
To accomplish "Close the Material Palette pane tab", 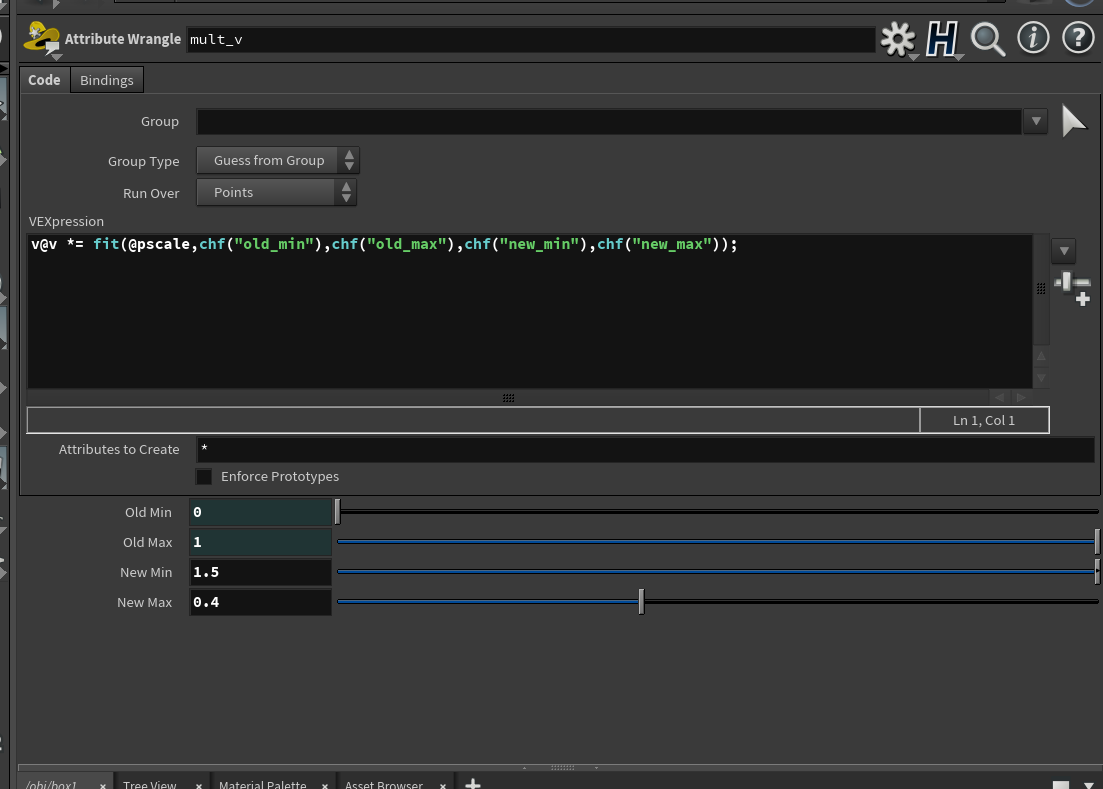I will pyautogui.click(x=324, y=785).
